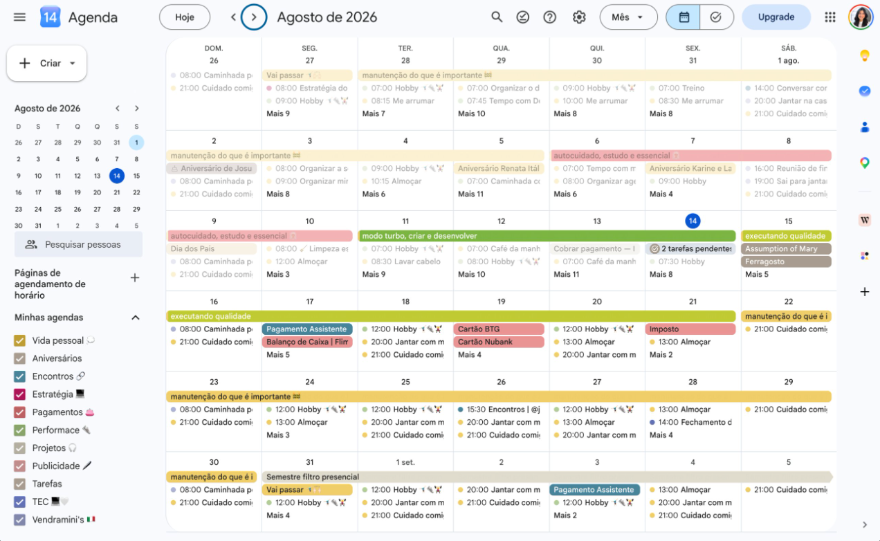880x541 pixels.
Task: Open 14:00 Fechamento event on day 28
Action: 691,422
